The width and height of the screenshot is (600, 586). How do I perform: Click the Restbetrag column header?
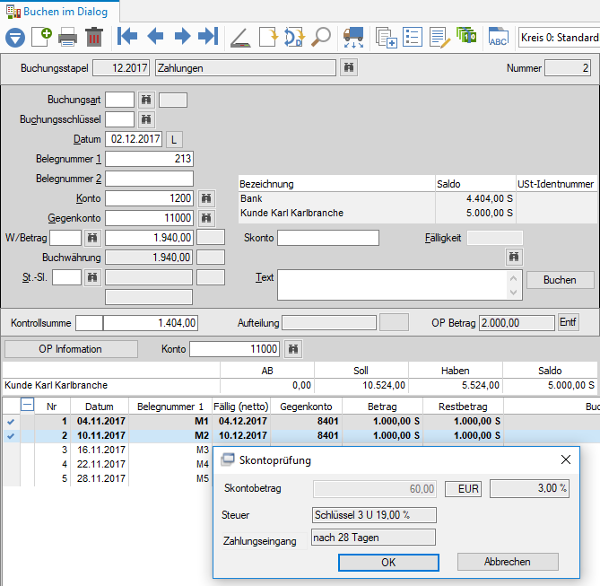point(463,406)
